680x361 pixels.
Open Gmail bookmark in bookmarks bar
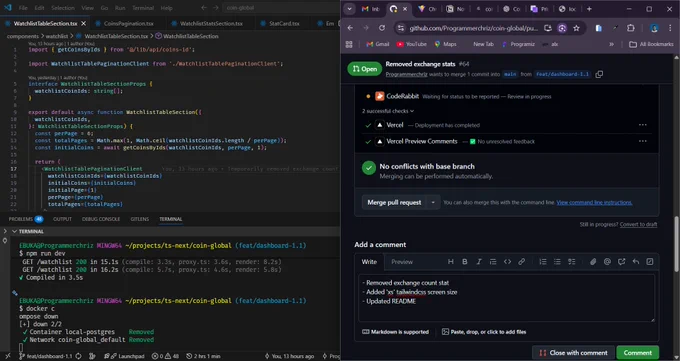point(378,44)
